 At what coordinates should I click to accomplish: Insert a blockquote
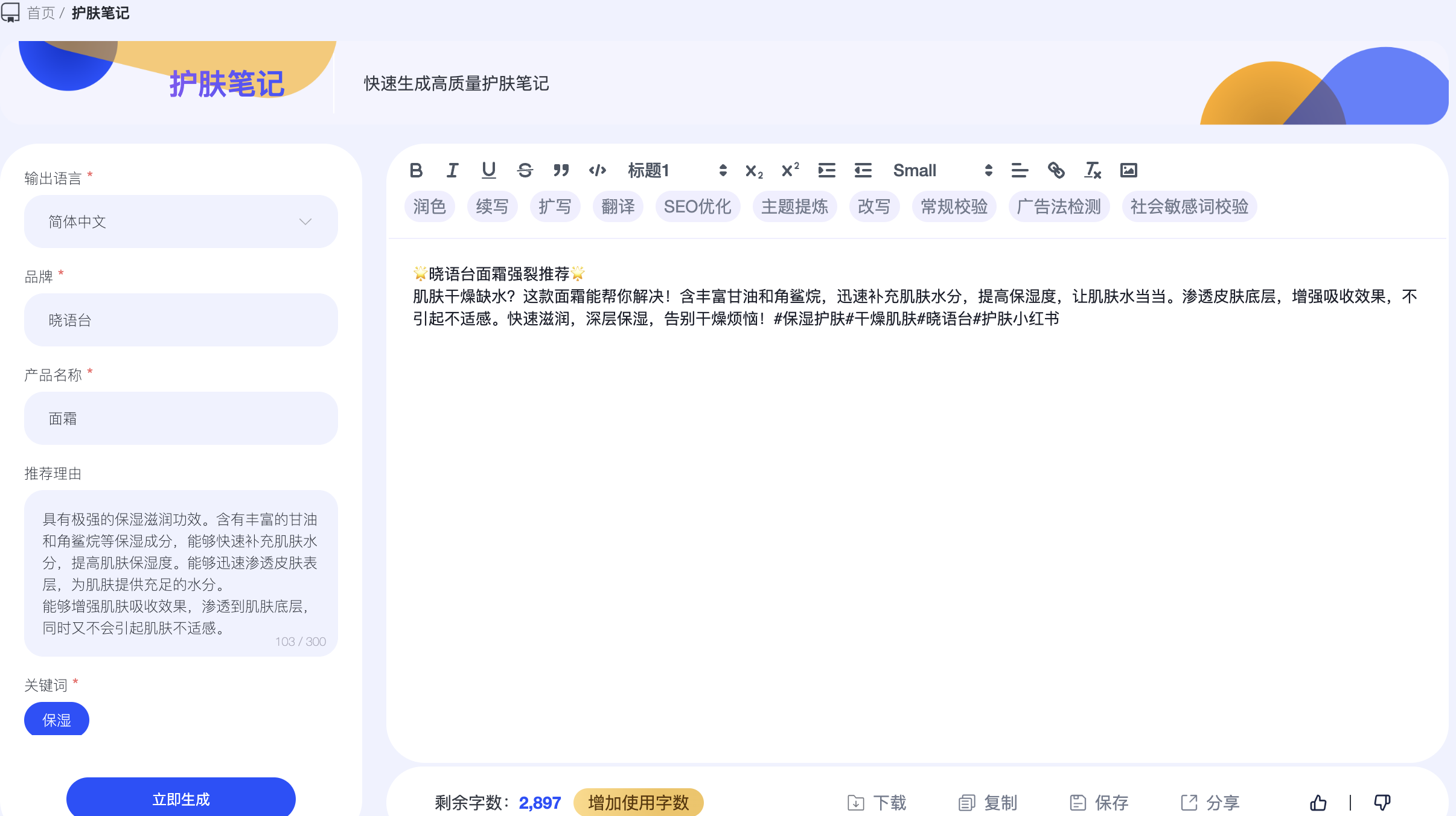561,170
